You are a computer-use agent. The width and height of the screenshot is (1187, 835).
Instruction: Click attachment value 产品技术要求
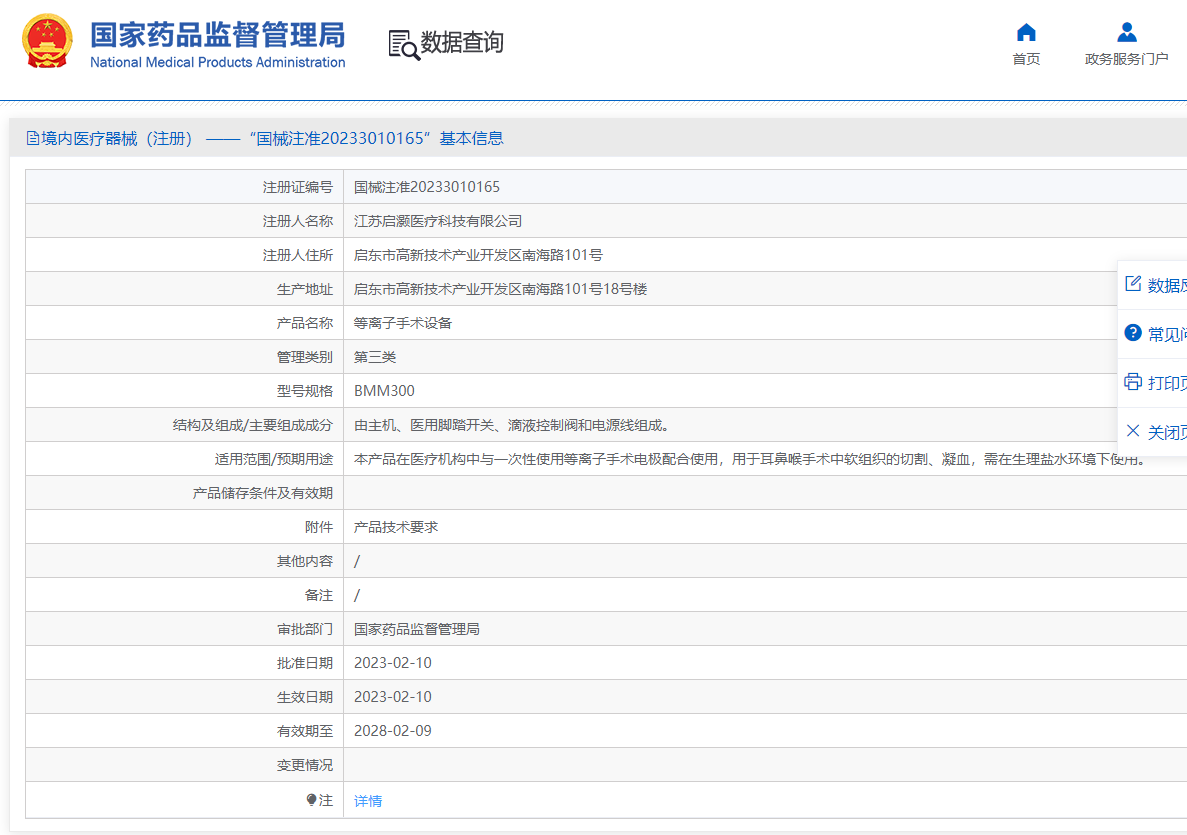(396, 528)
